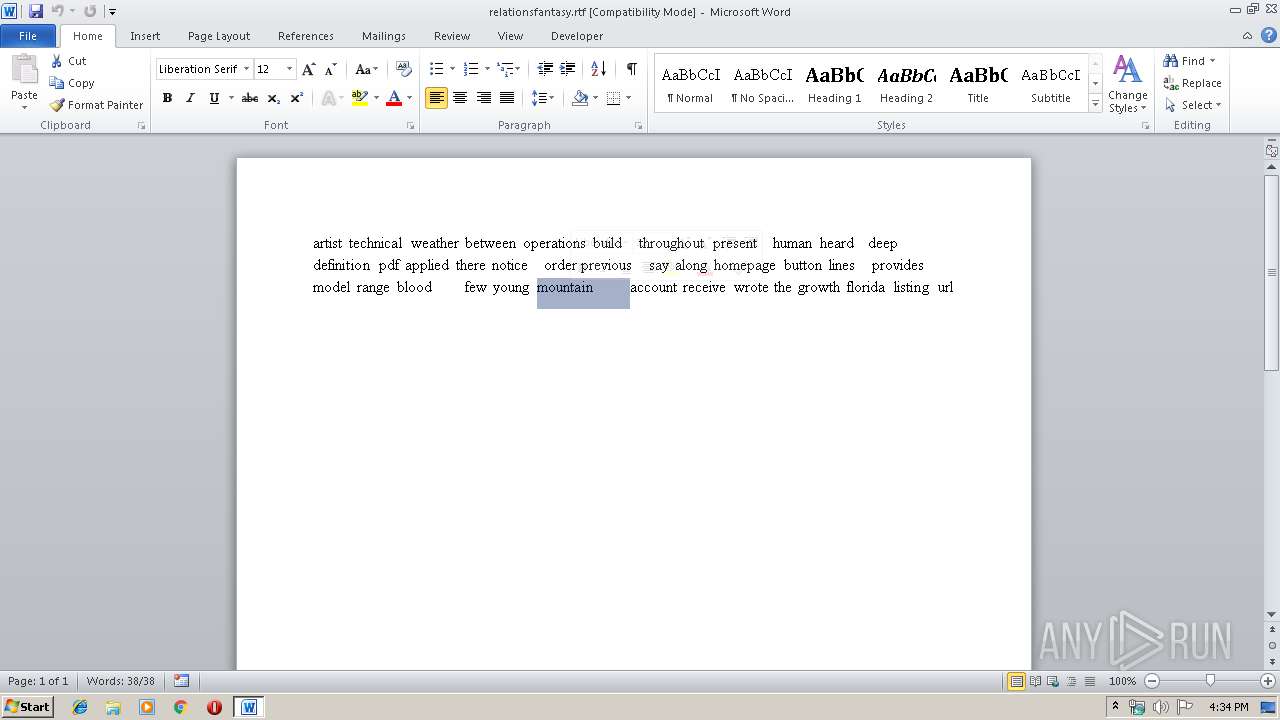Viewport: 1280px width, 720px height.
Task: Expand the Styles gallery
Action: (x=1095, y=104)
